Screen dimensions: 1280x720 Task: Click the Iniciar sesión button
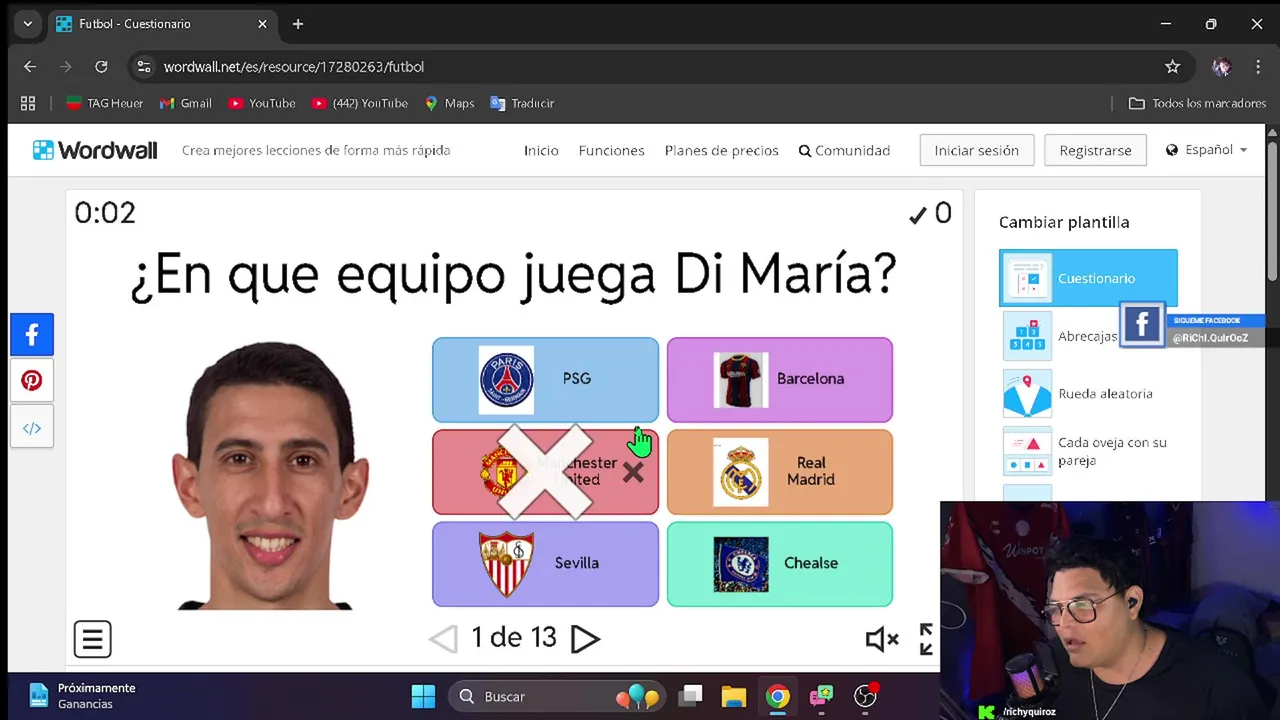976,150
